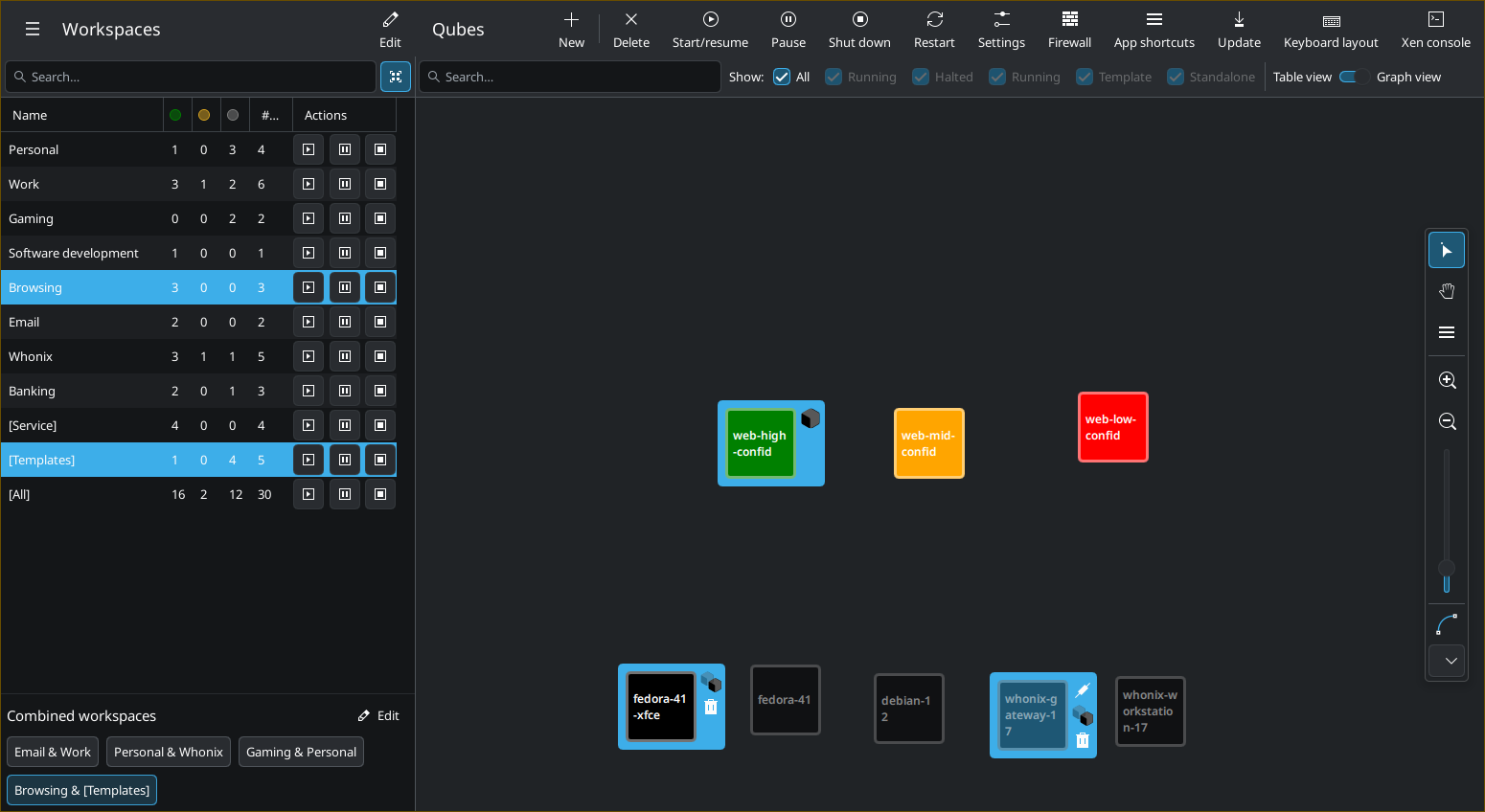Screen dimensions: 1485x812
Task: Expand the chevron at bottom of graph toolbar
Action: click(1447, 661)
